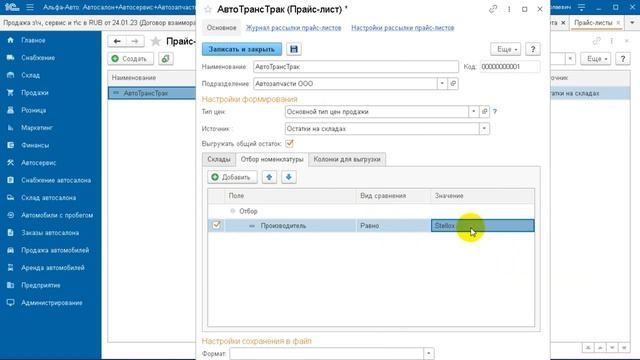Open Склад section in sidebar
This screenshot has height=360, width=640.
click(x=31, y=76)
